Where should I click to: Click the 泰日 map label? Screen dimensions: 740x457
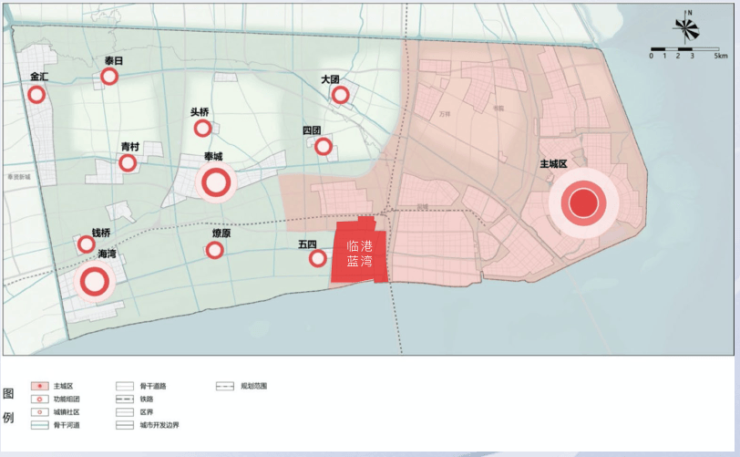click(114, 60)
